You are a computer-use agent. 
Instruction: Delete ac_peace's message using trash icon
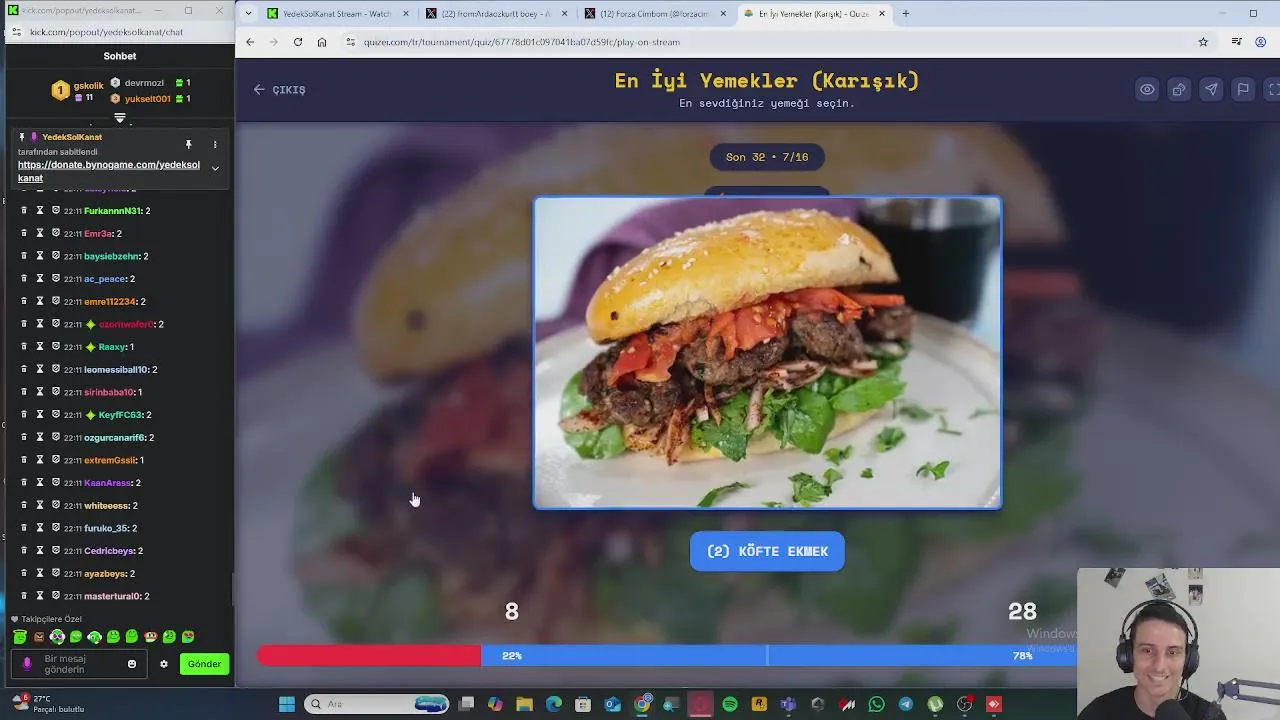[24, 279]
